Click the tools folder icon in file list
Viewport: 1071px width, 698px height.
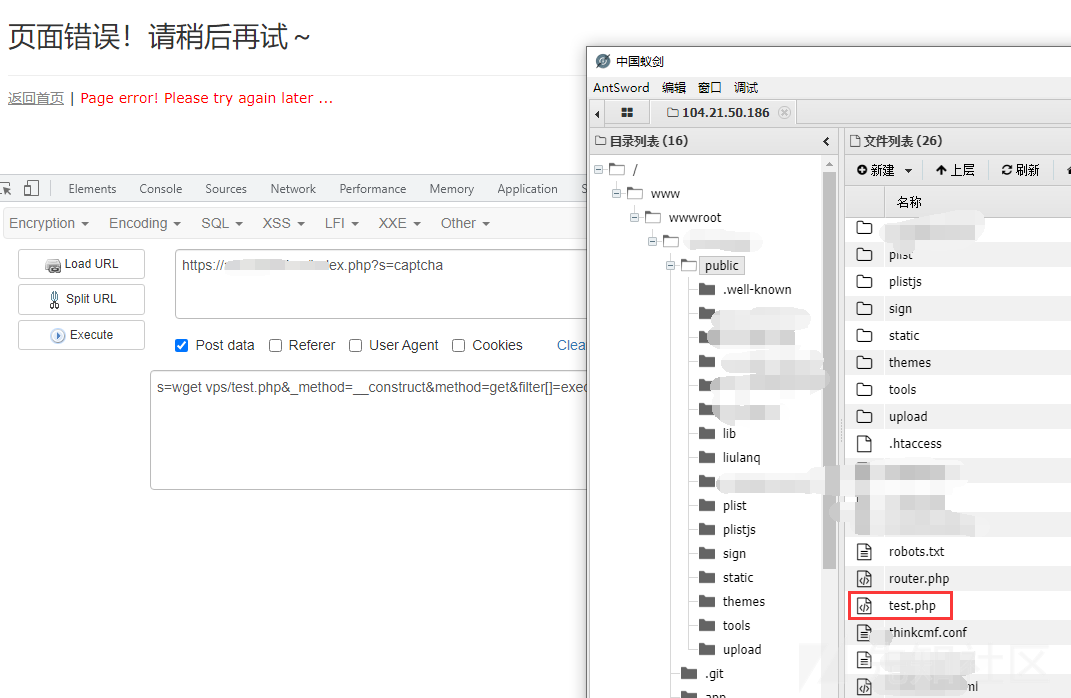pos(864,389)
